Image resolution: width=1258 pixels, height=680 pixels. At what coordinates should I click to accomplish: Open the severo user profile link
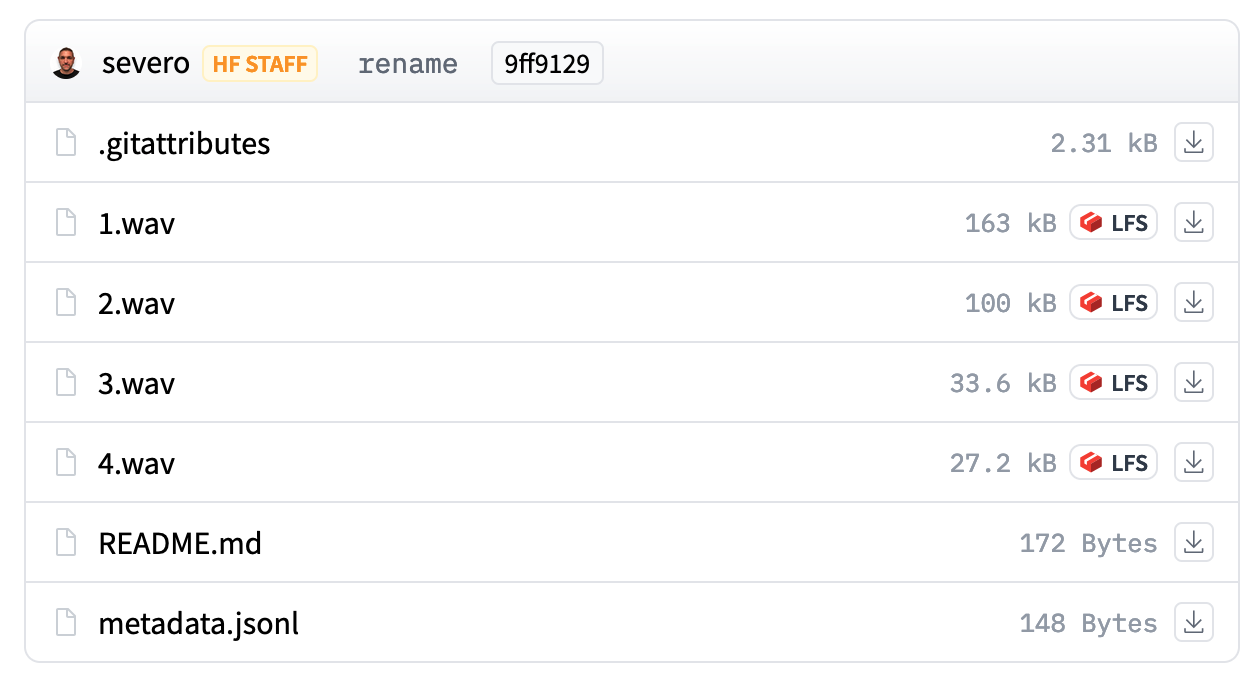click(145, 65)
